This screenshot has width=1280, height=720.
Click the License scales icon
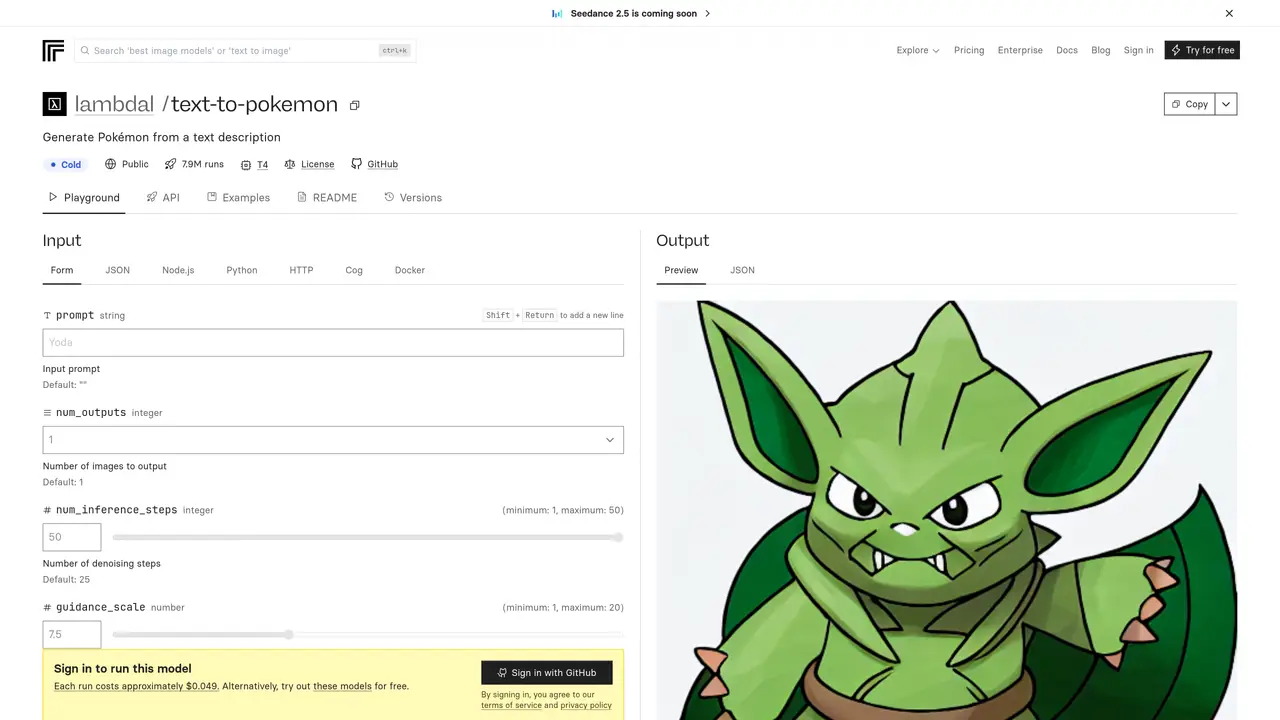(290, 164)
